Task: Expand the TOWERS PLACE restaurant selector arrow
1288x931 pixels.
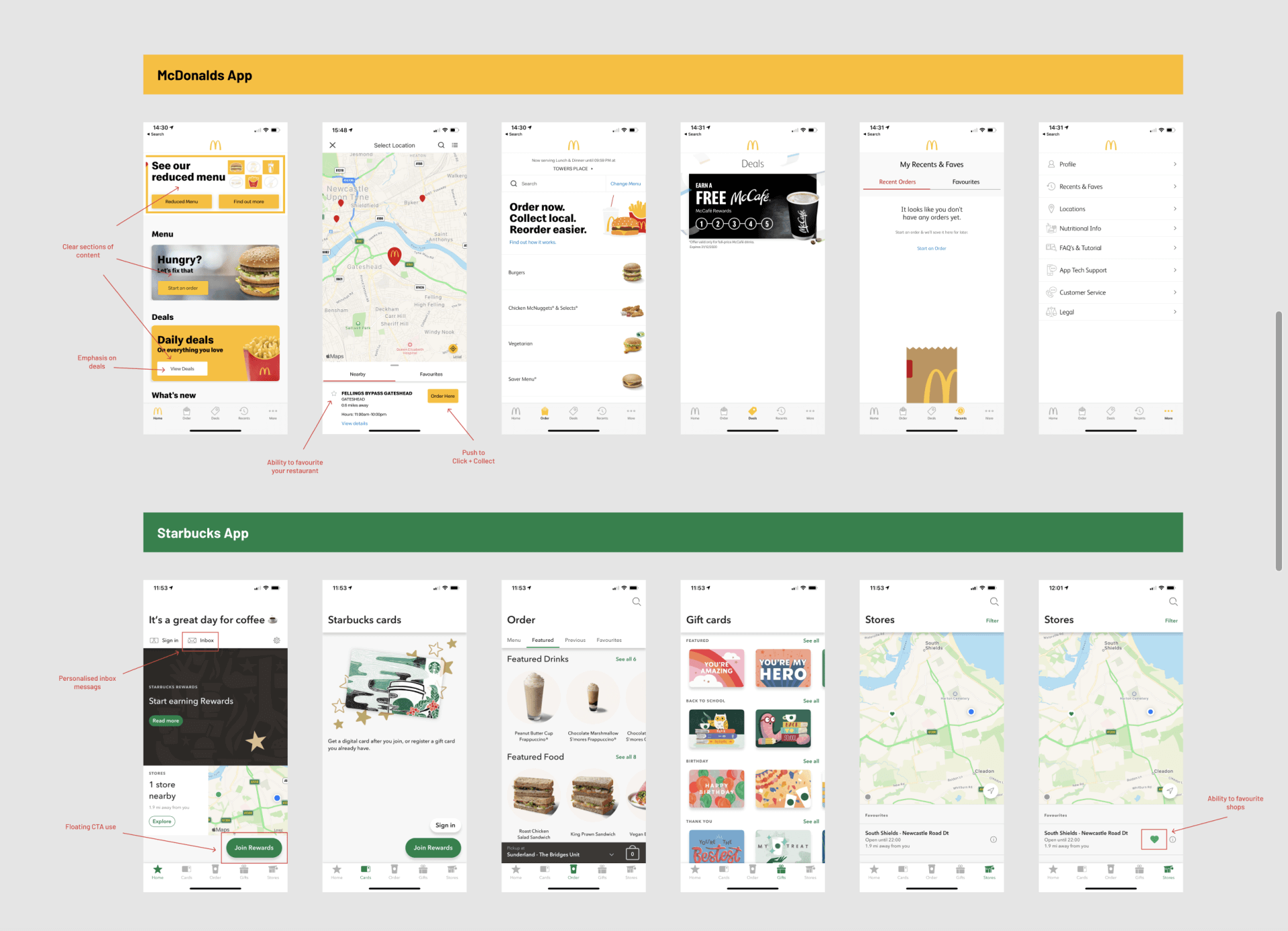Action: pyautogui.click(x=592, y=169)
